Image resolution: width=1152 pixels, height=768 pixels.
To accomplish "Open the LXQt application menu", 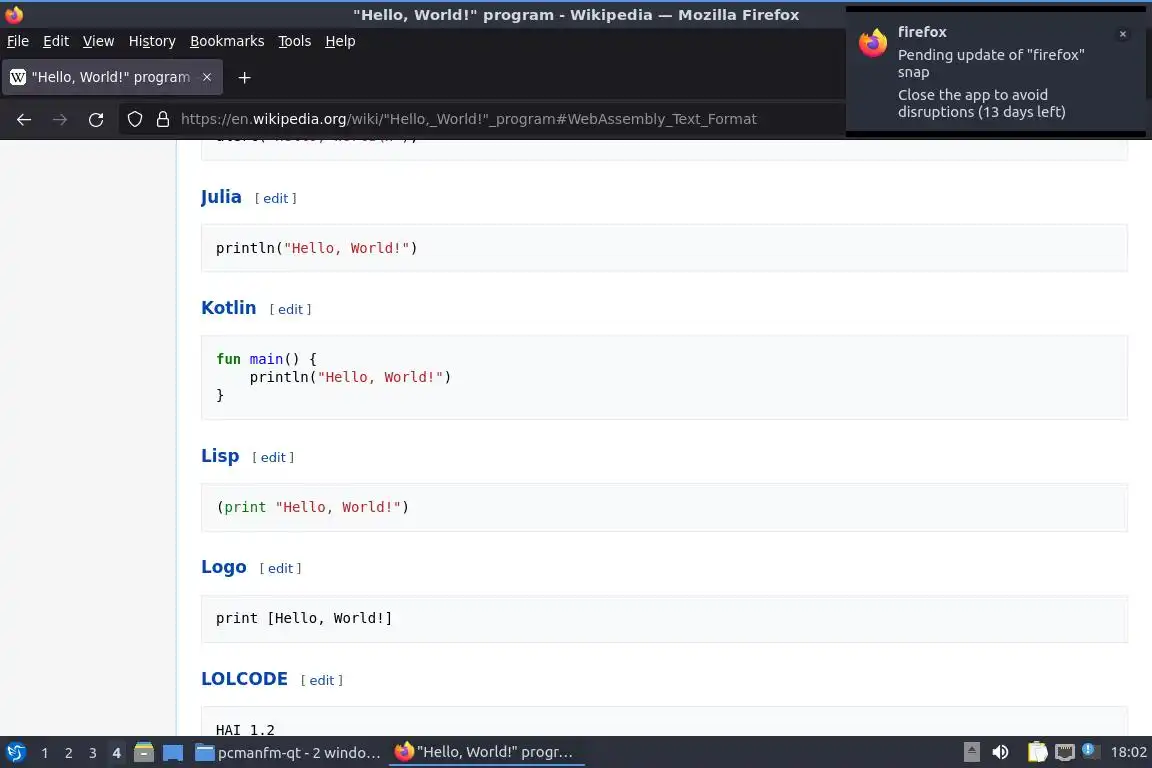I will coord(16,753).
